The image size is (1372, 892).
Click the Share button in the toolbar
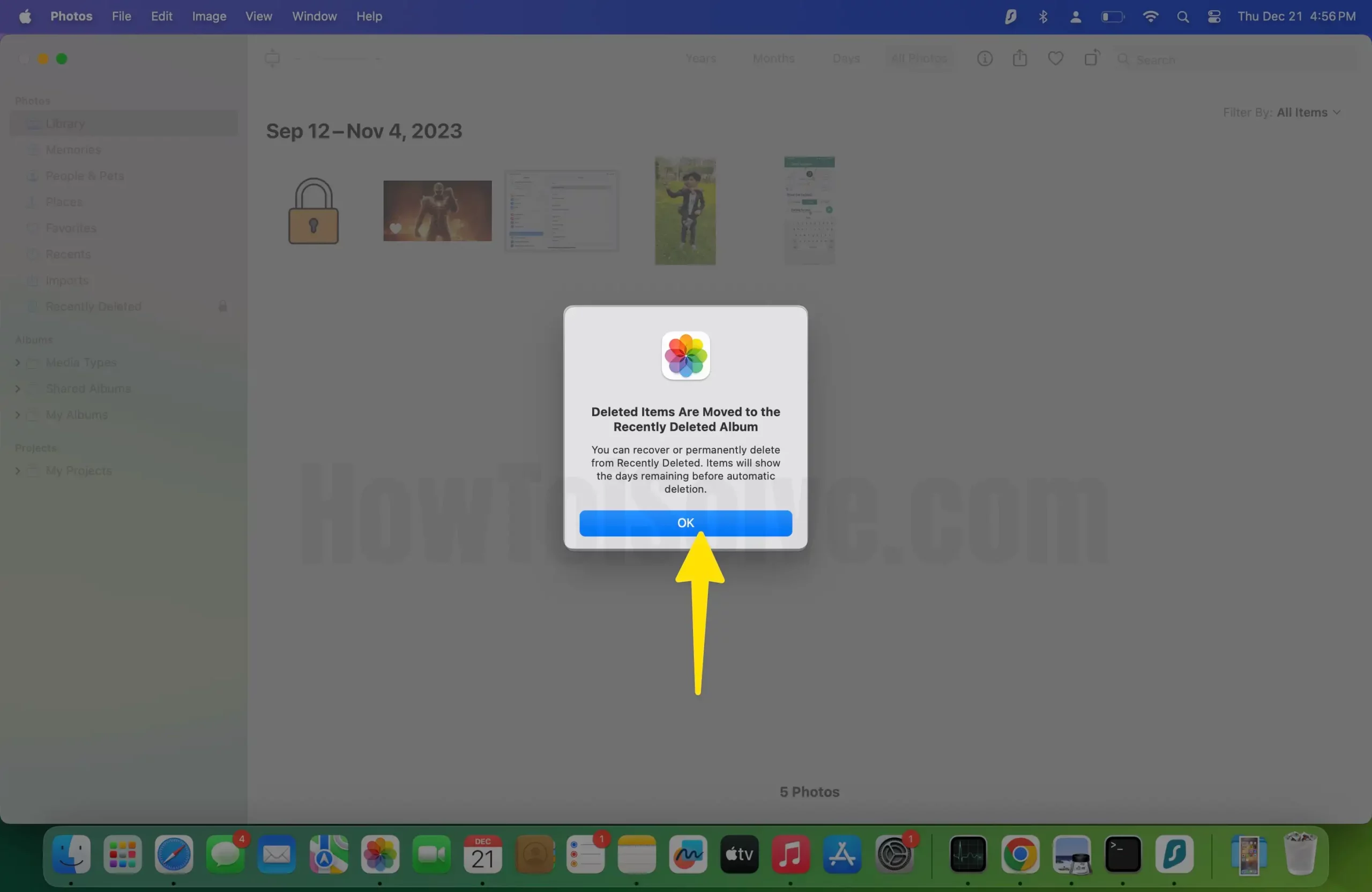[x=1020, y=58]
